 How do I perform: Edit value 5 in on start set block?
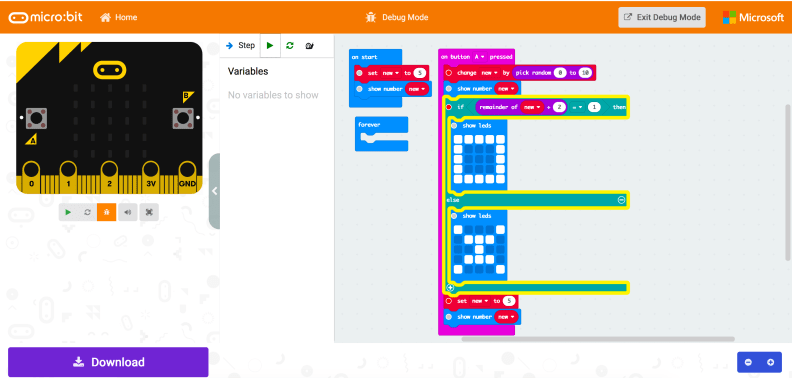click(419, 73)
